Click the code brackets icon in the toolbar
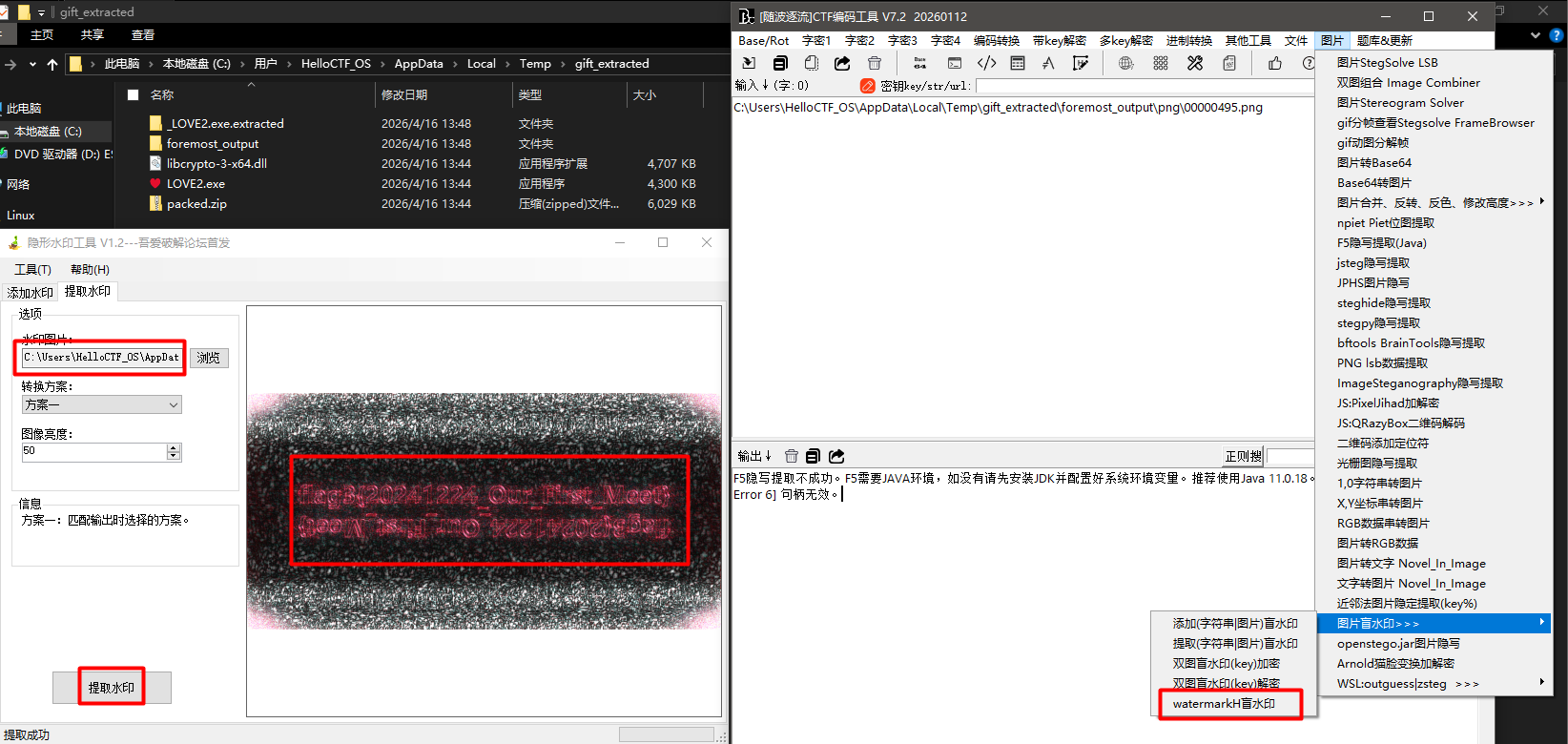 pyautogui.click(x=987, y=63)
